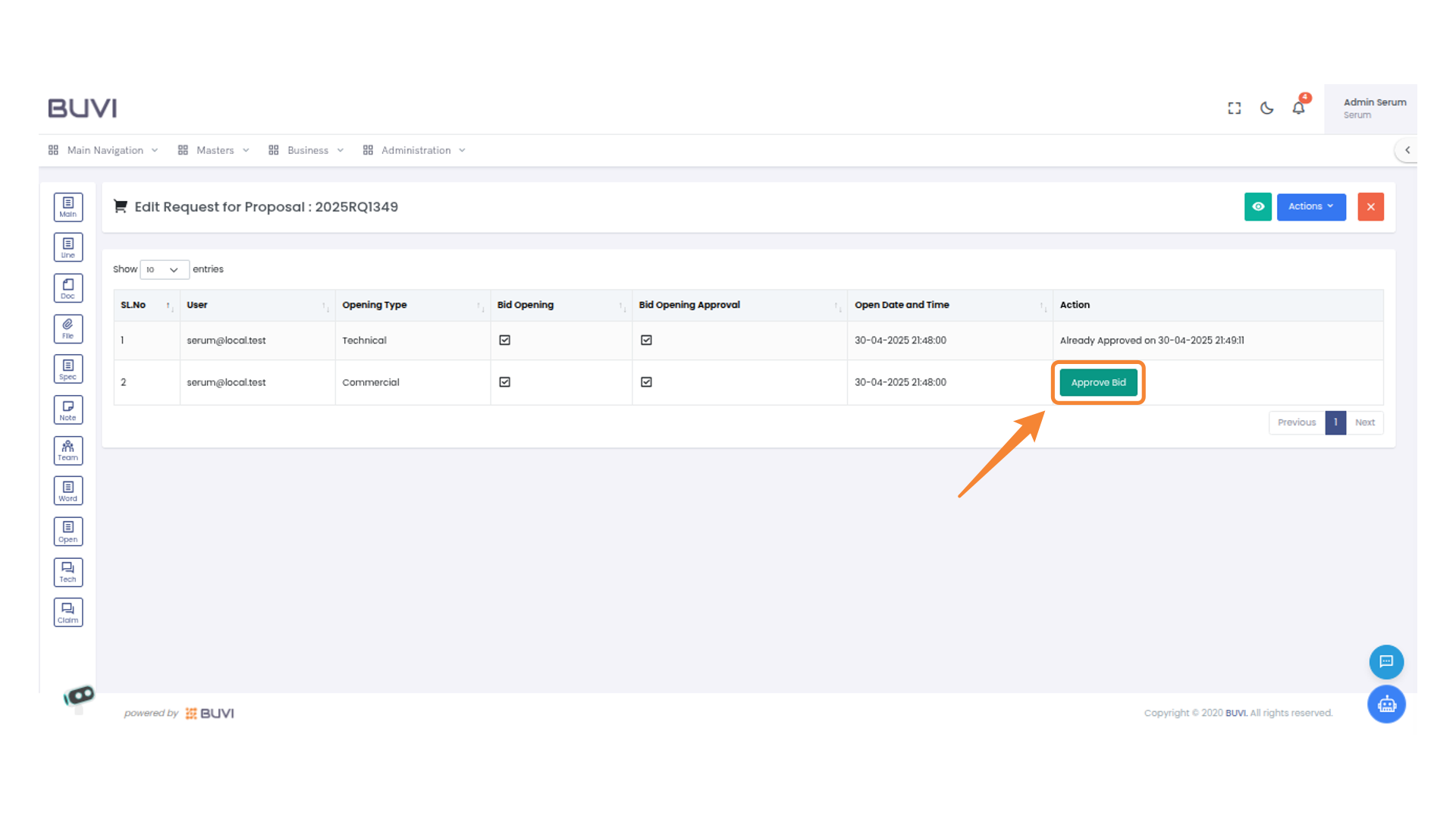Toggle Bid Opening checkbox for Technical row
The image size is (1456, 819).
[504, 340]
